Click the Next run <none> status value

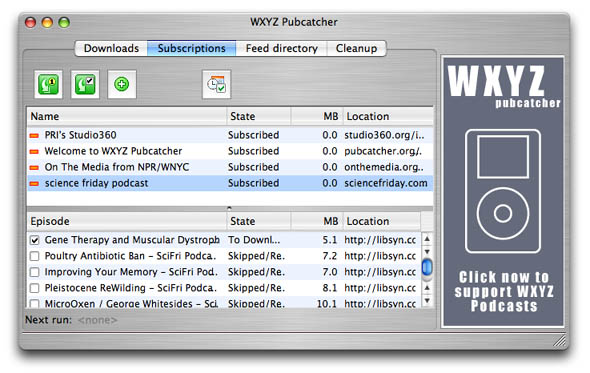click(x=97, y=320)
